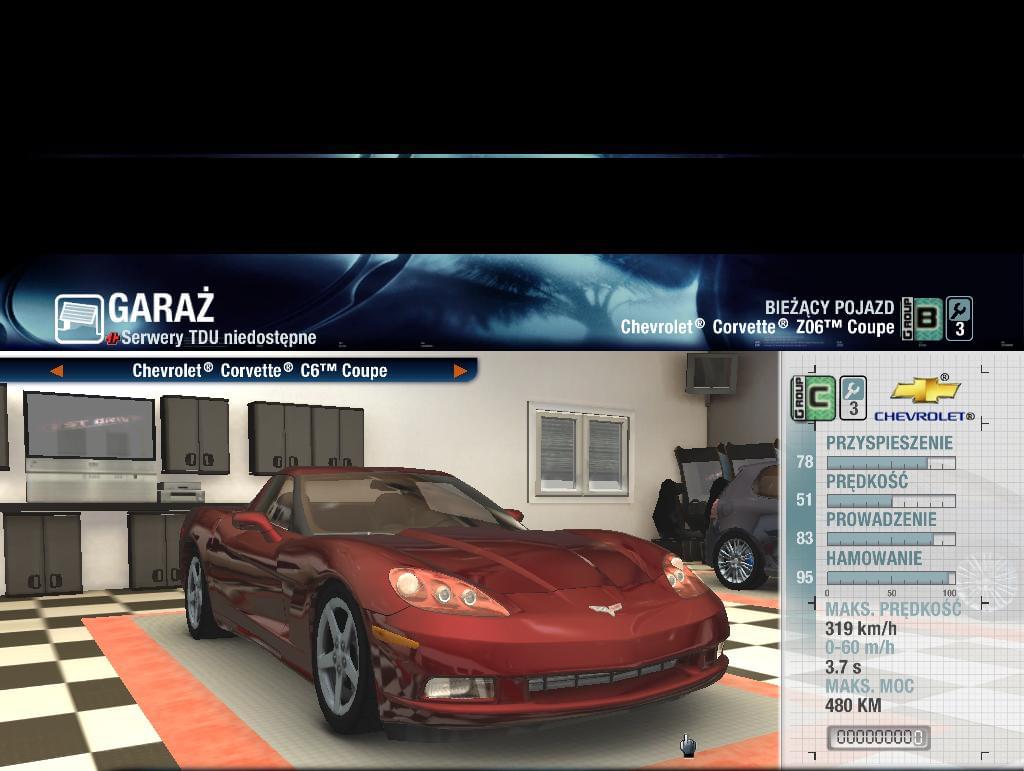Click the PRĘDKOŚĆ stat bar
1024x771 pixels.
click(x=891, y=501)
